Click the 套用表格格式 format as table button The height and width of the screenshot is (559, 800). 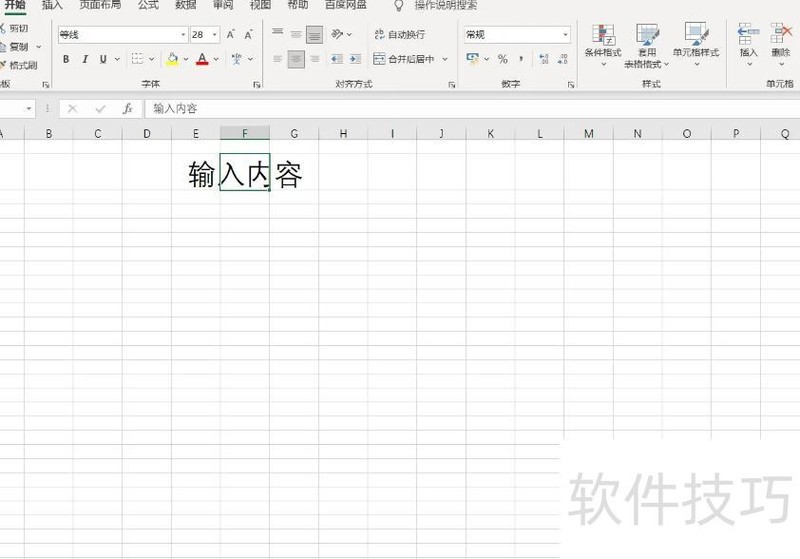(646, 46)
